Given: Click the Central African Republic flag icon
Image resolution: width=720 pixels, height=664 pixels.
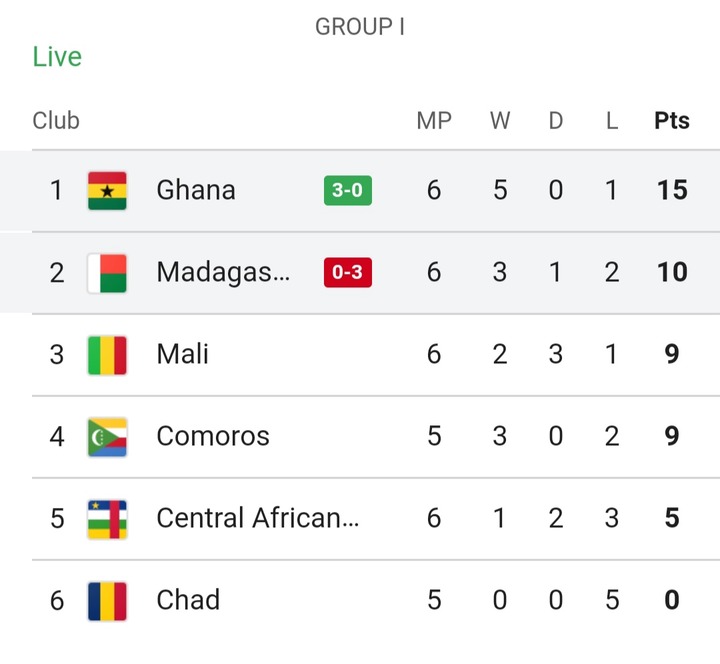Looking at the screenshot, I should 107,519.
